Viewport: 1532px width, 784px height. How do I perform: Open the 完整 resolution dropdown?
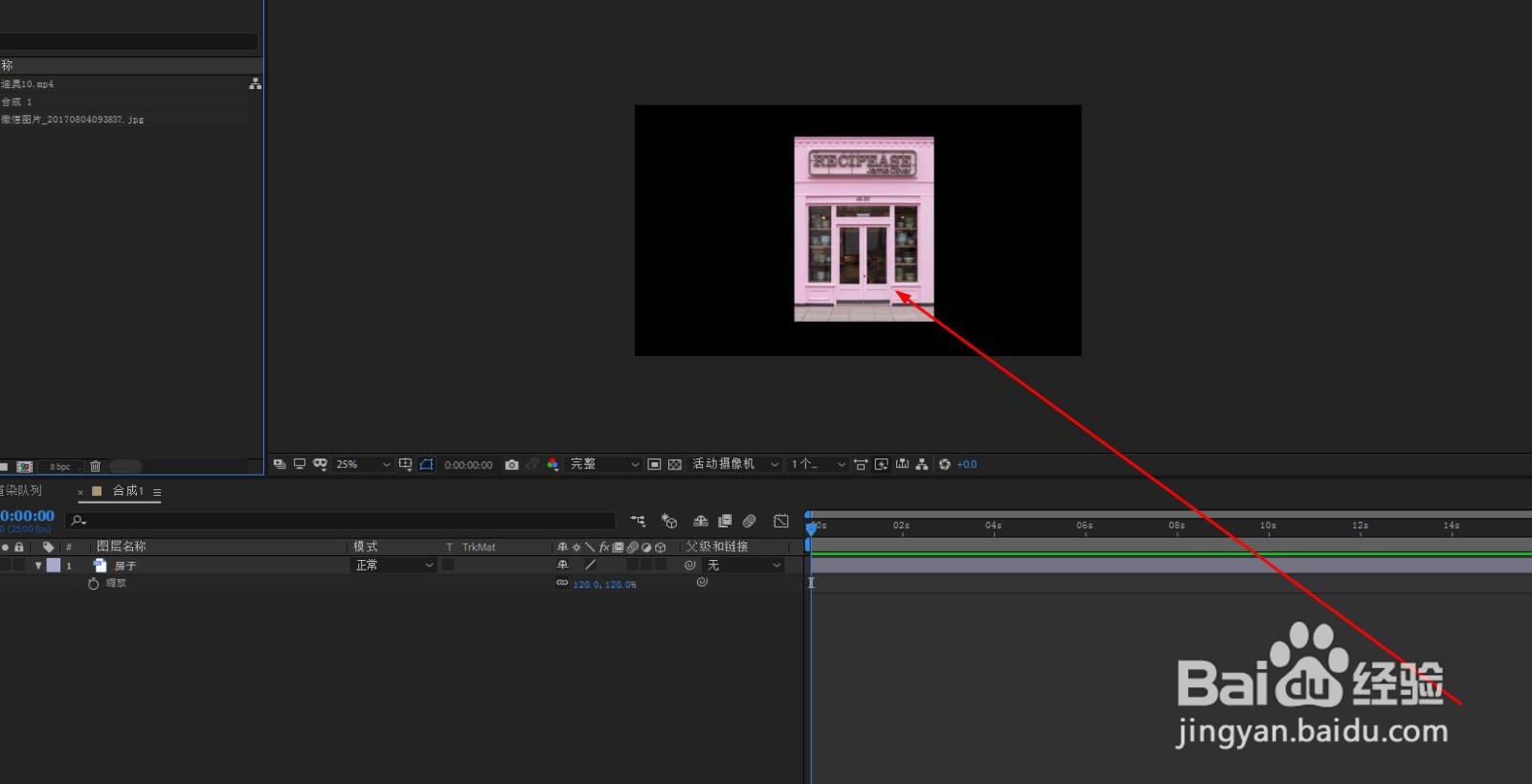[604, 464]
